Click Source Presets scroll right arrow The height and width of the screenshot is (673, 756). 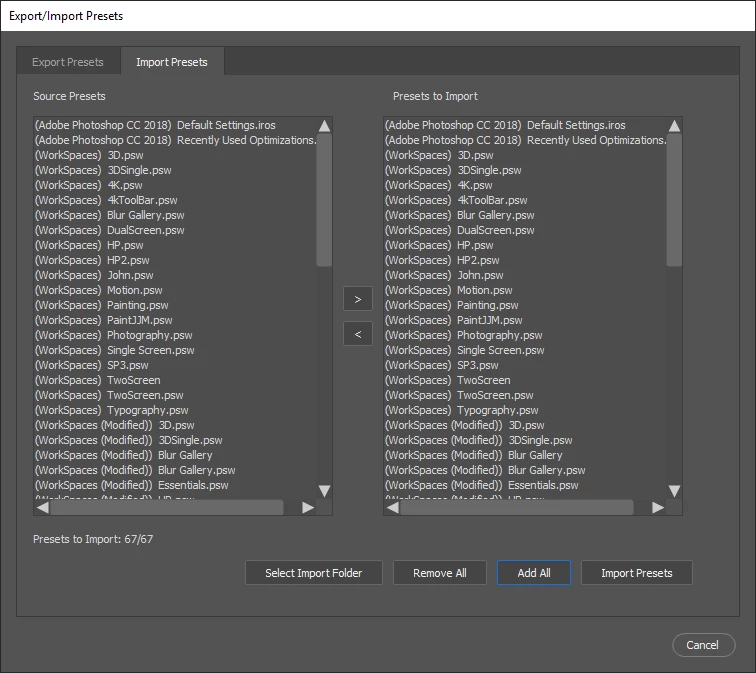[308, 507]
